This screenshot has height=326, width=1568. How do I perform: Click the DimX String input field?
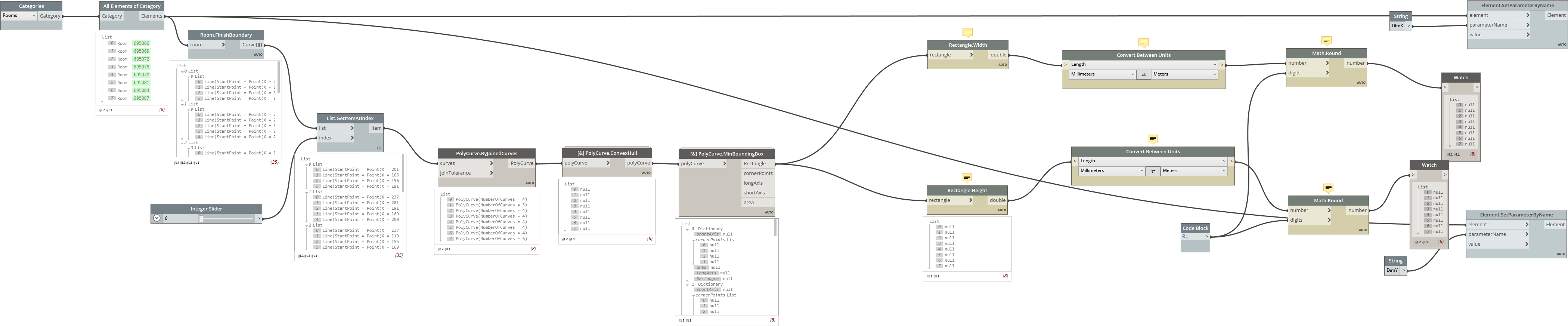point(1398,25)
